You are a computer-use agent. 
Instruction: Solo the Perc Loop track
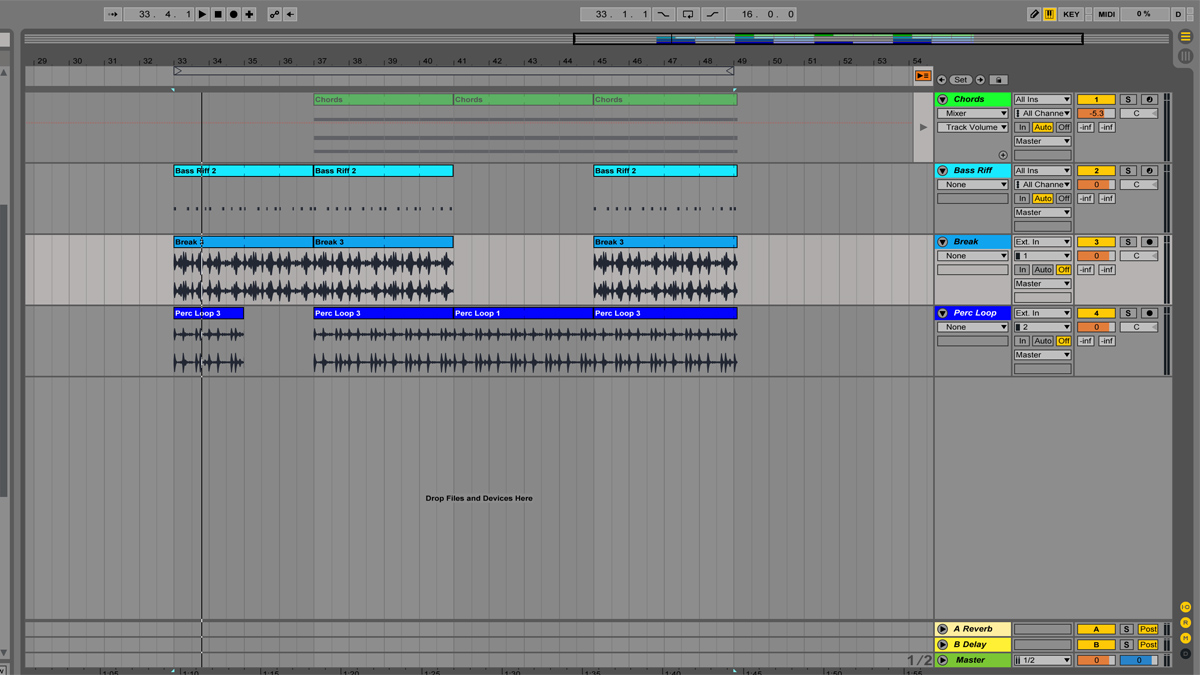tap(1128, 313)
